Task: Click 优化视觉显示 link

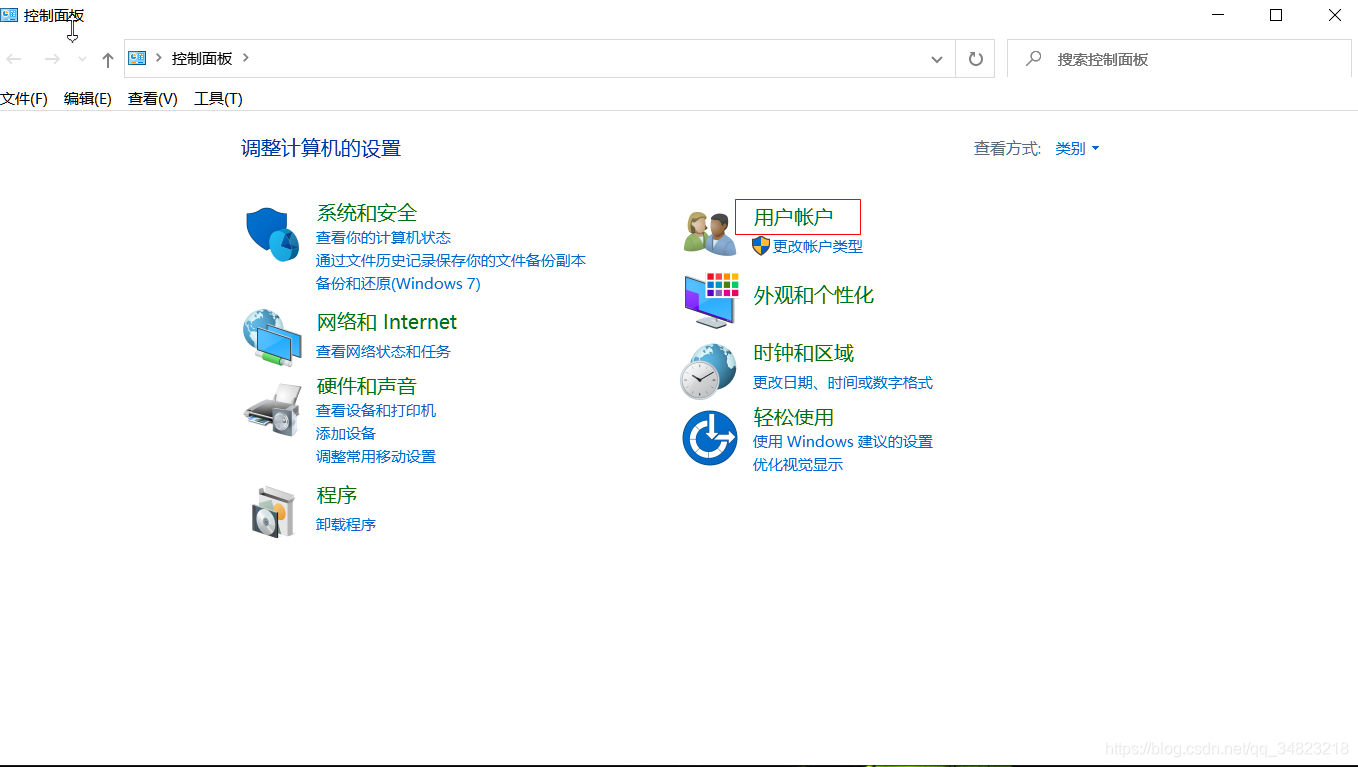Action: tap(798, 465)
